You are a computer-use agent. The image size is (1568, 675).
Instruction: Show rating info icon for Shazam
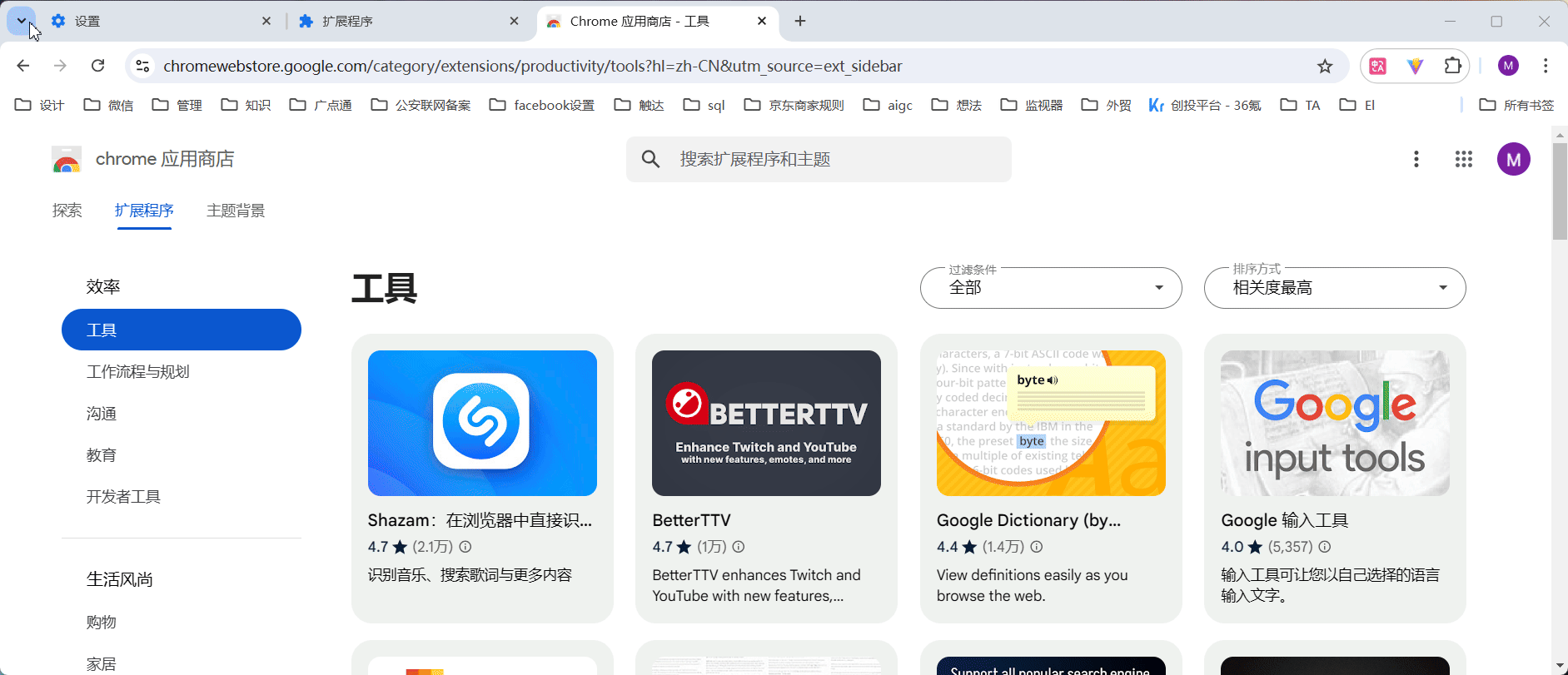(x=465, y=547)
